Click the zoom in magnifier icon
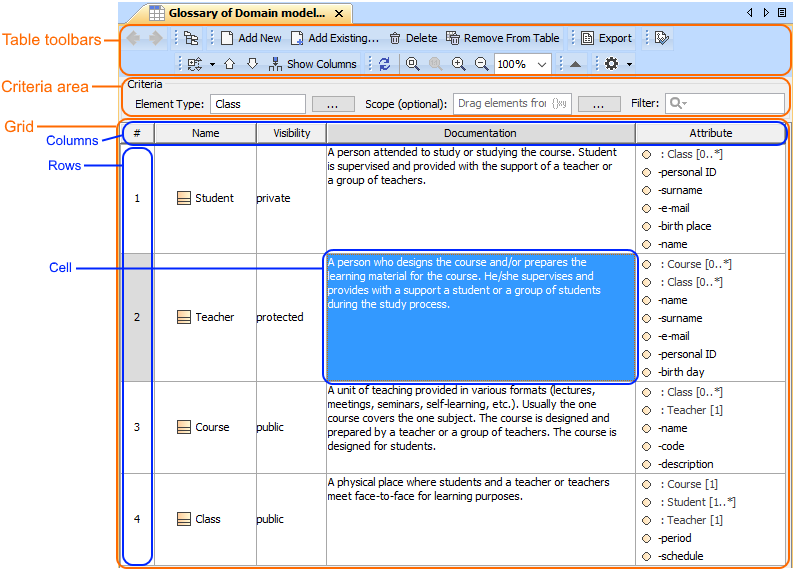This screenshot has width=795, height=572. [x=459, y=64]
